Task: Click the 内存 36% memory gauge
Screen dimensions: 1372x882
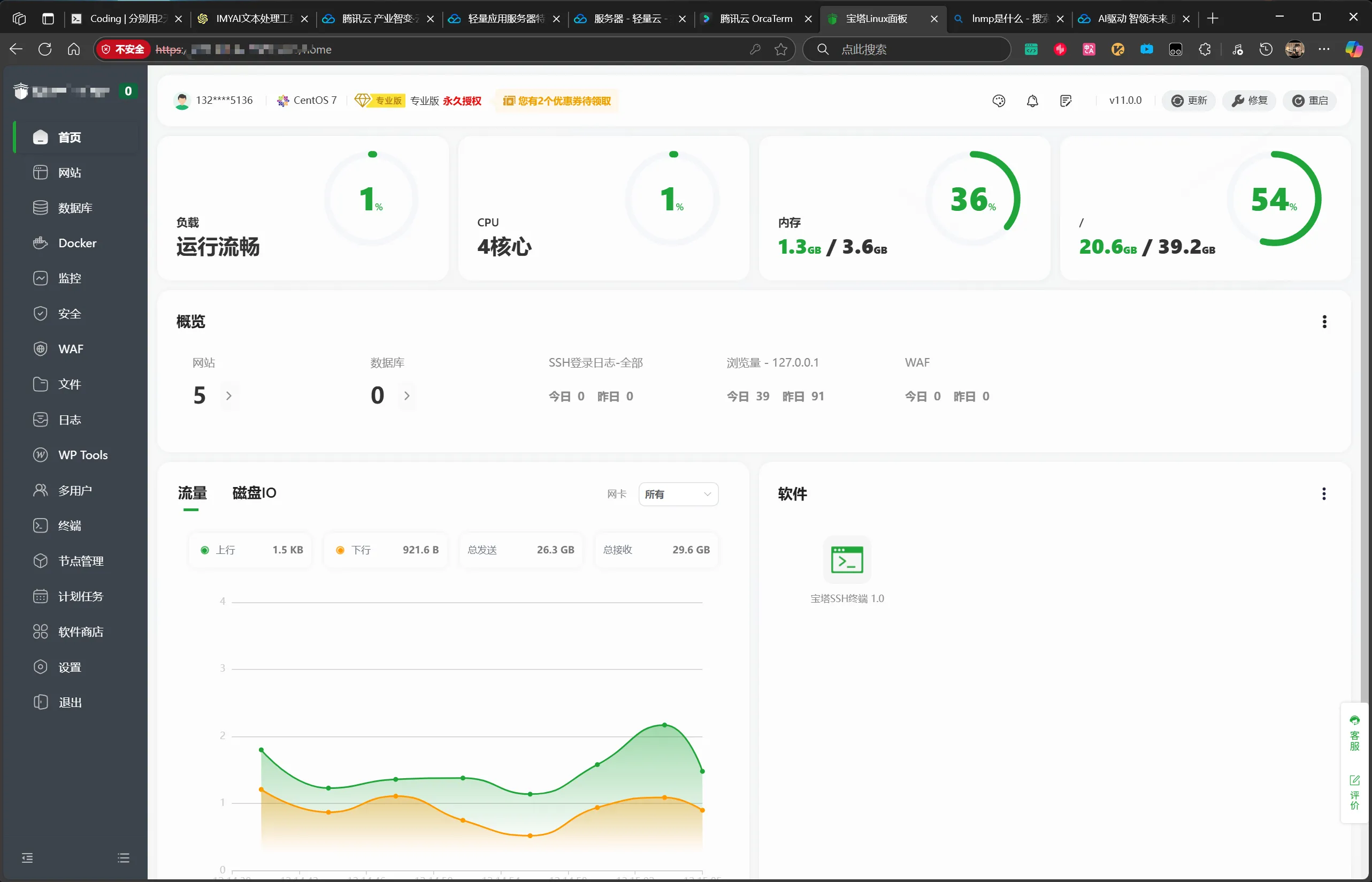Action: click(973, 199)
